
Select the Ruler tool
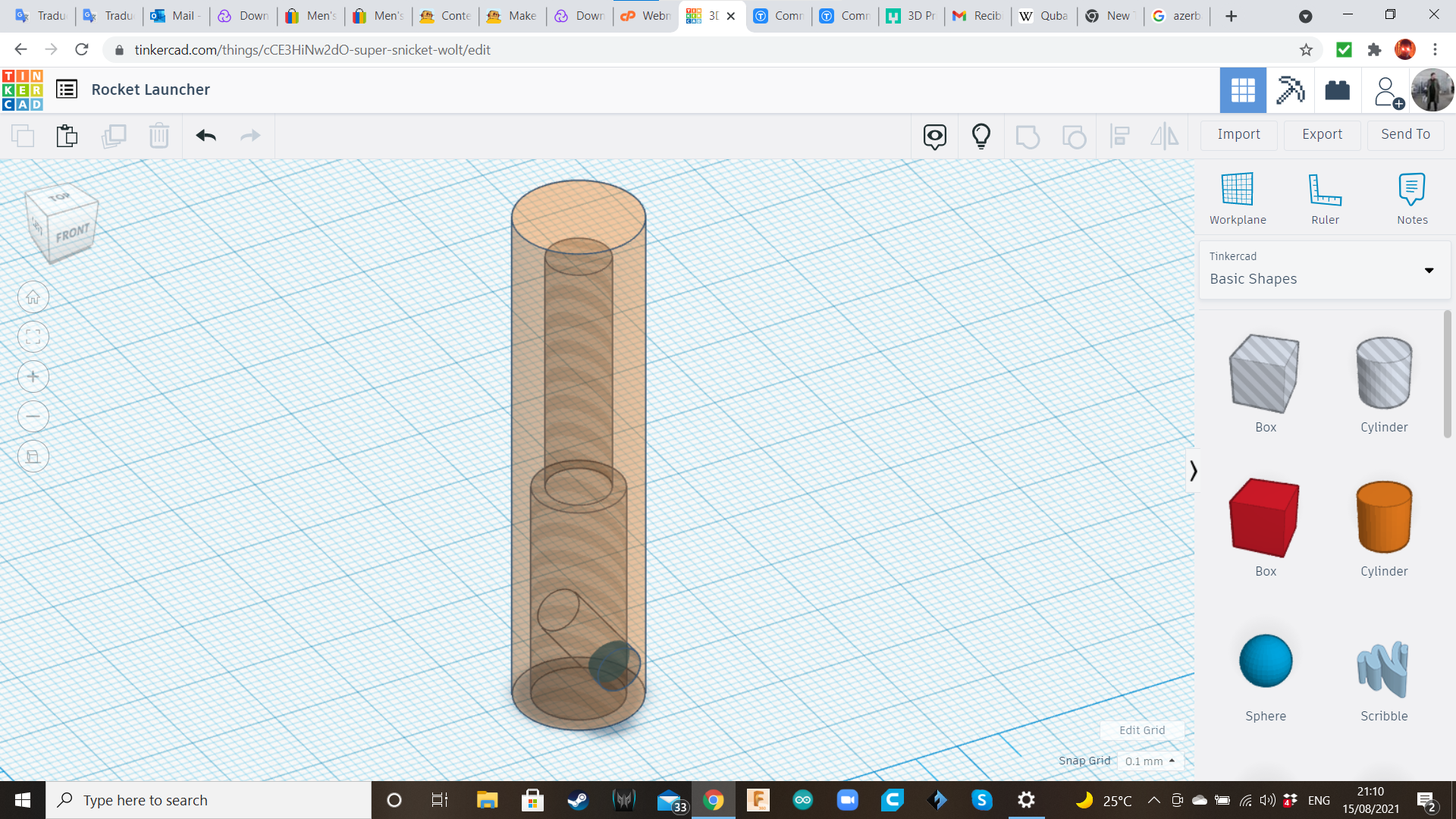(x=1325, y=190)
